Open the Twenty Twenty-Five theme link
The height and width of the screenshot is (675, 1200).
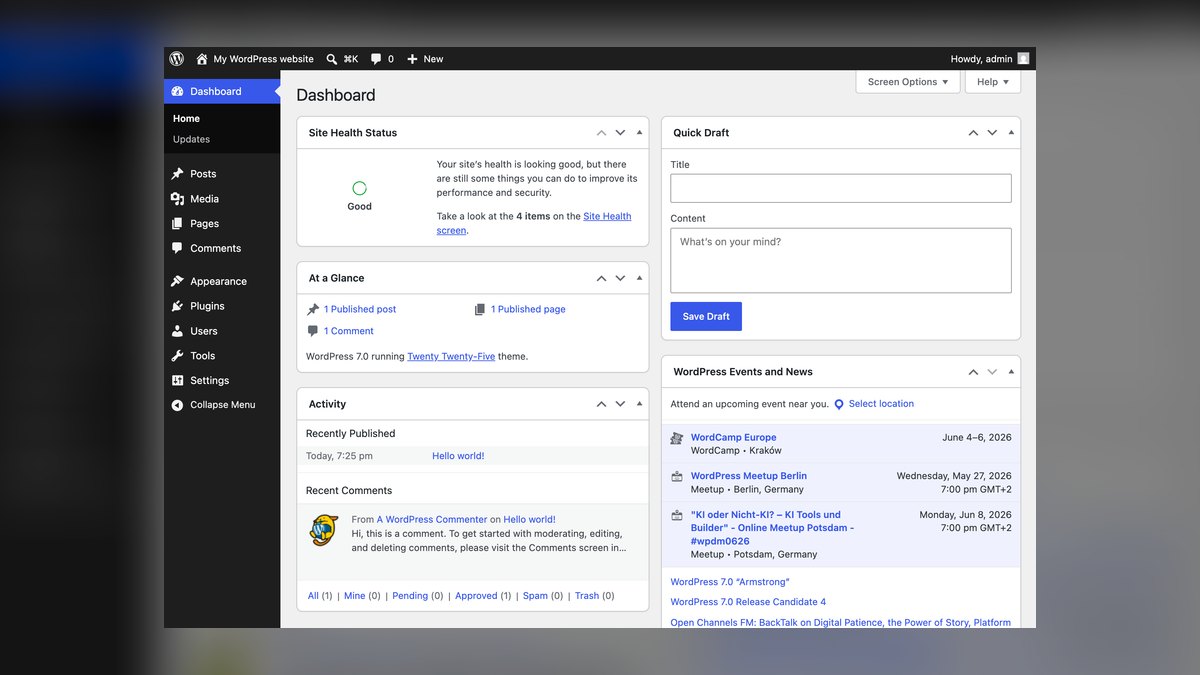tap(451, 356)
